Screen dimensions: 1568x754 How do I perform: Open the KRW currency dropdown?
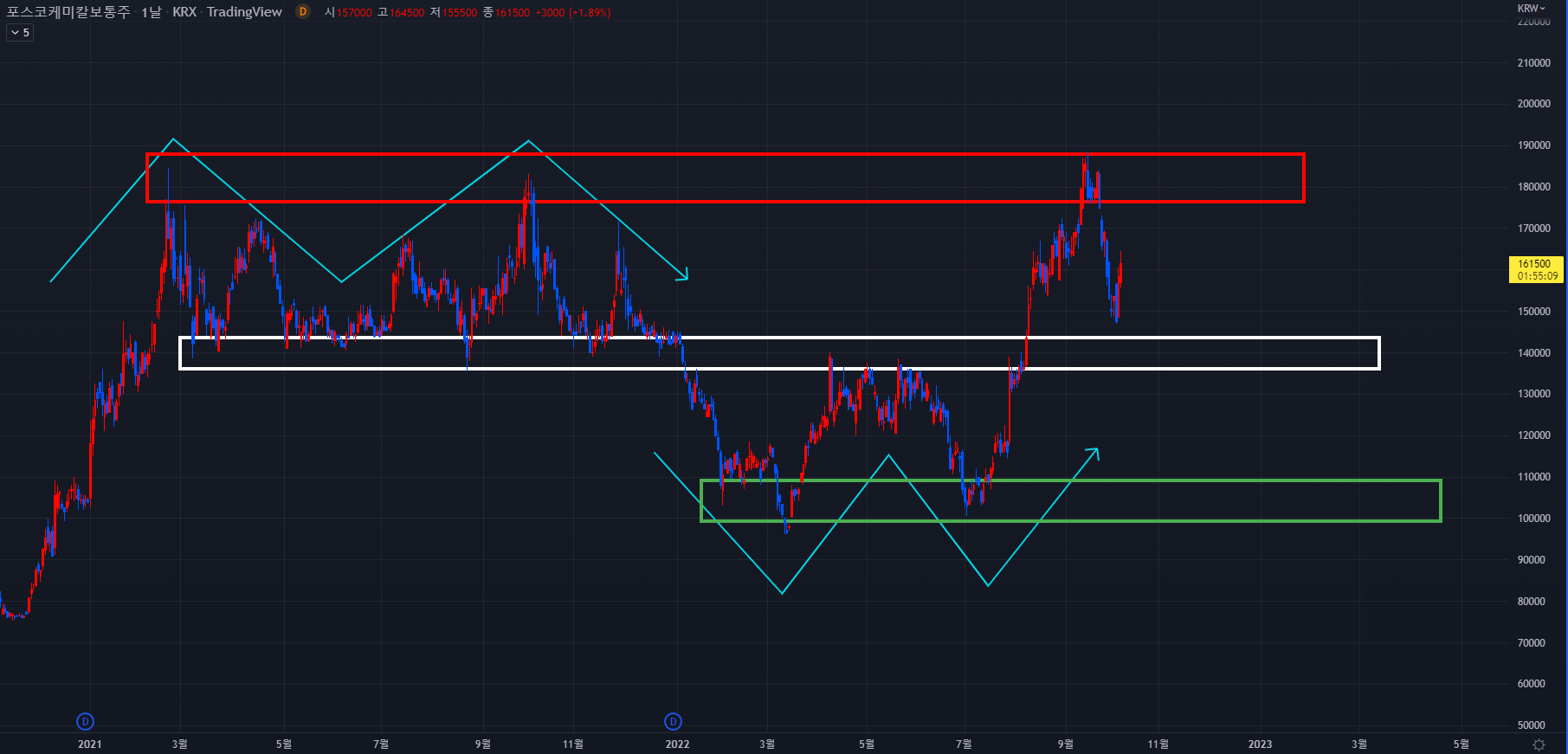coord(1531,9)
